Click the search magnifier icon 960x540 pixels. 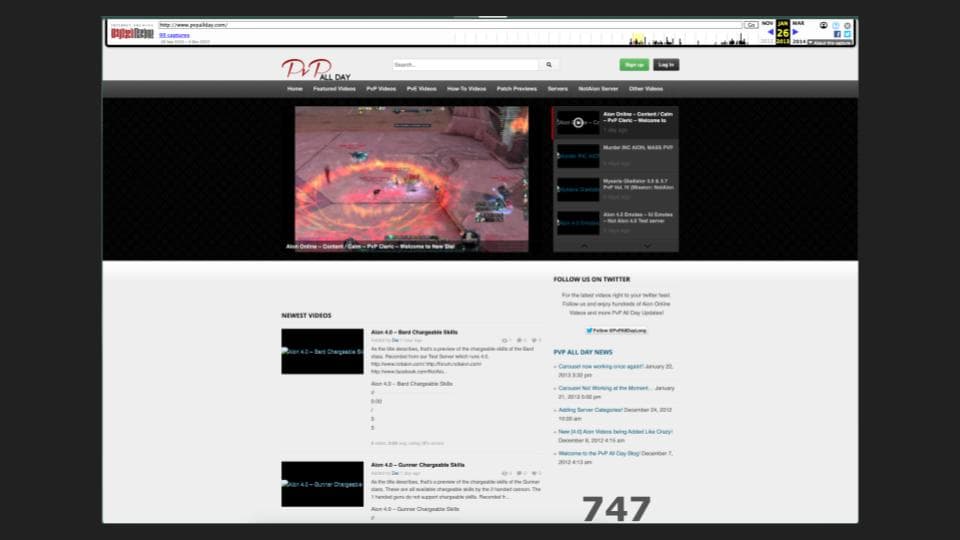point(549,64)
